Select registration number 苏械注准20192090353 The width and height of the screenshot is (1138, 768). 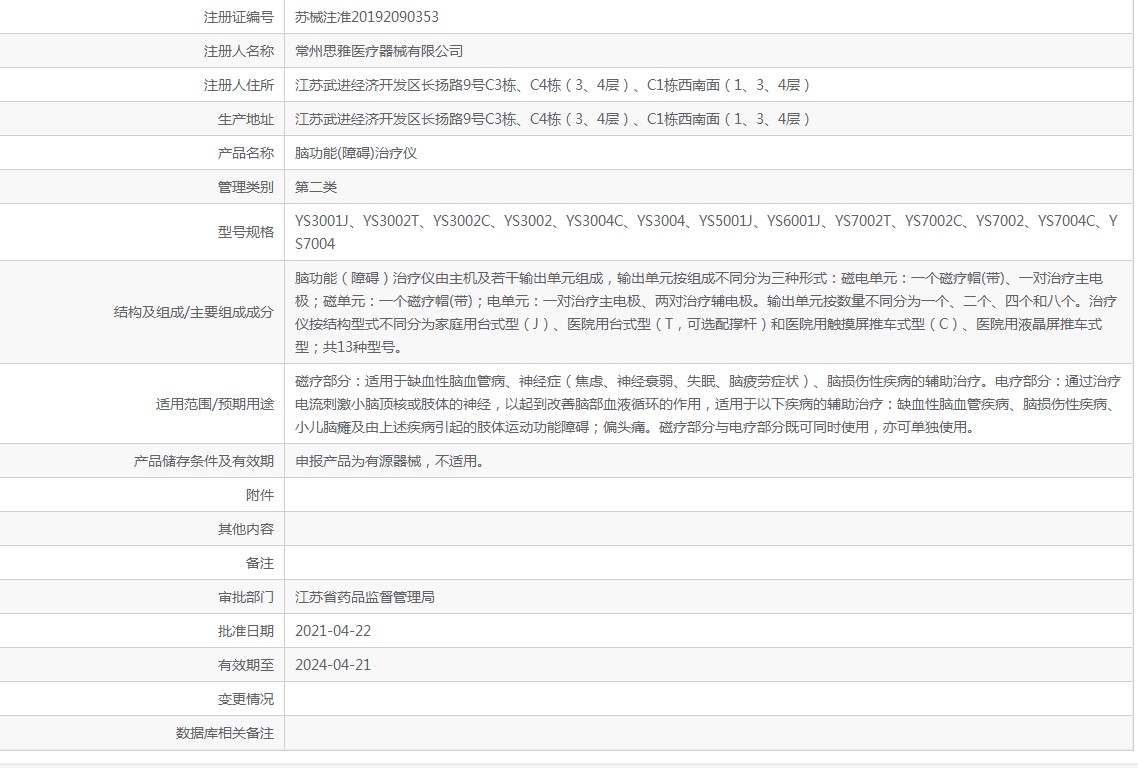(367, 17)
